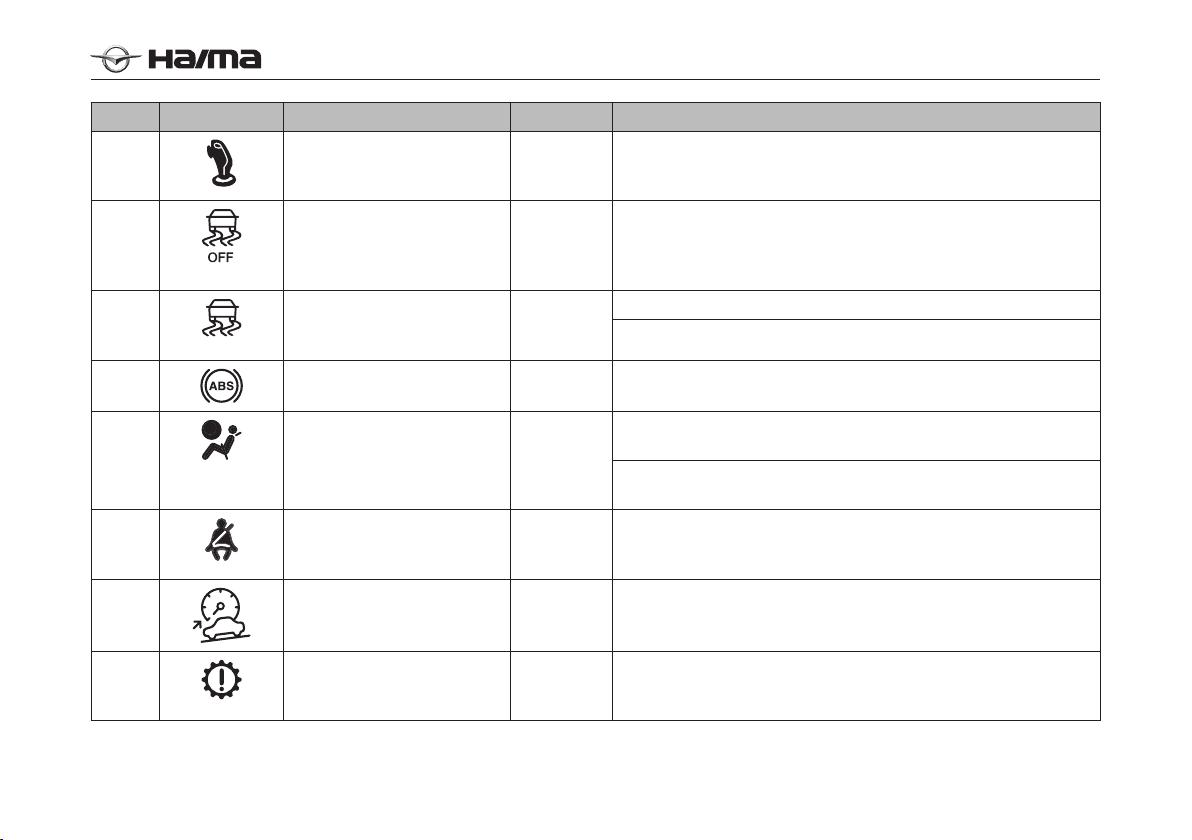
Task: Select the gray header cell above the icons column
Action: click(x=221, y=117)
